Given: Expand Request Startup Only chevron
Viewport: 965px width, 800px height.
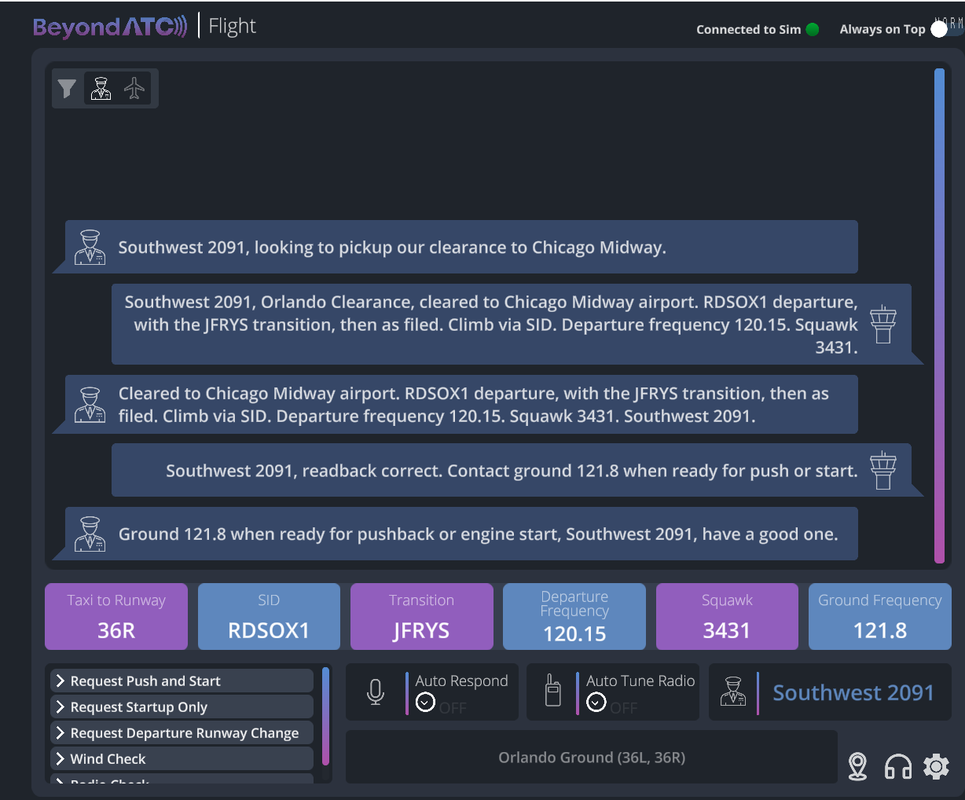Looking at the screenshot, I should 60,706.
